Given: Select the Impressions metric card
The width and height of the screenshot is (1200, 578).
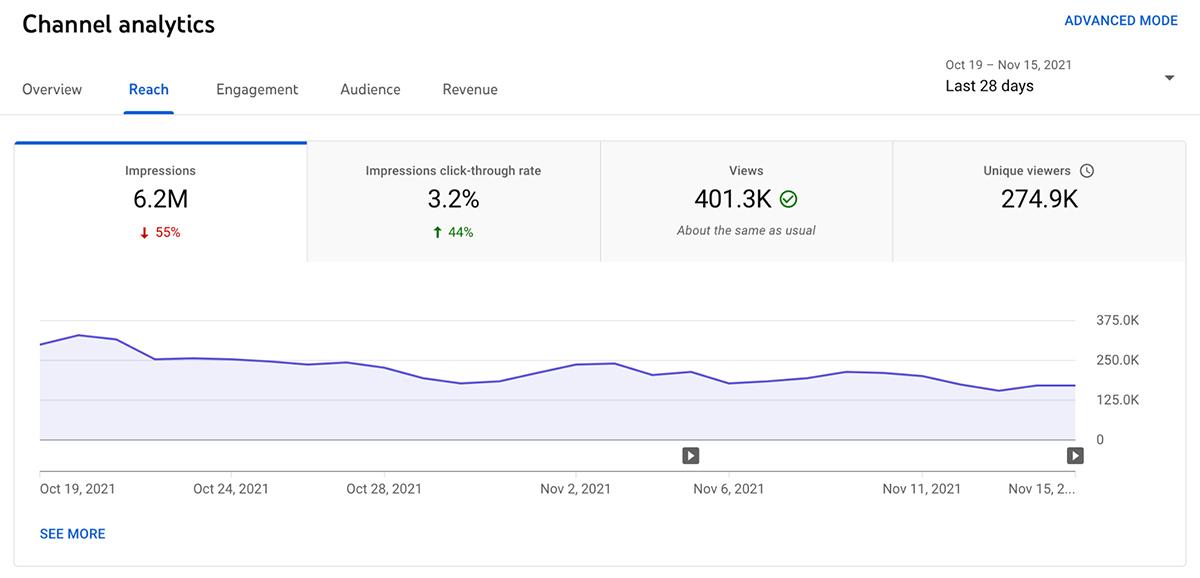Looking at the screenshot, I should coord(160,198).
